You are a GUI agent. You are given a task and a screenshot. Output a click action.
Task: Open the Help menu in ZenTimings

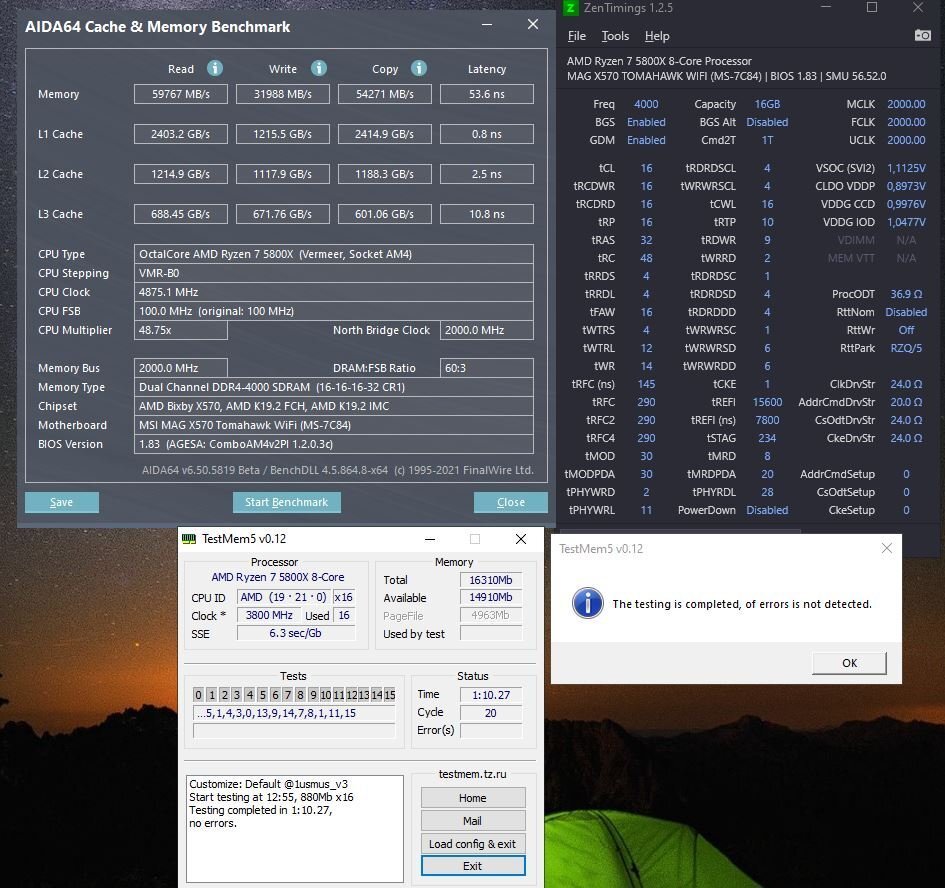point(657,36)
